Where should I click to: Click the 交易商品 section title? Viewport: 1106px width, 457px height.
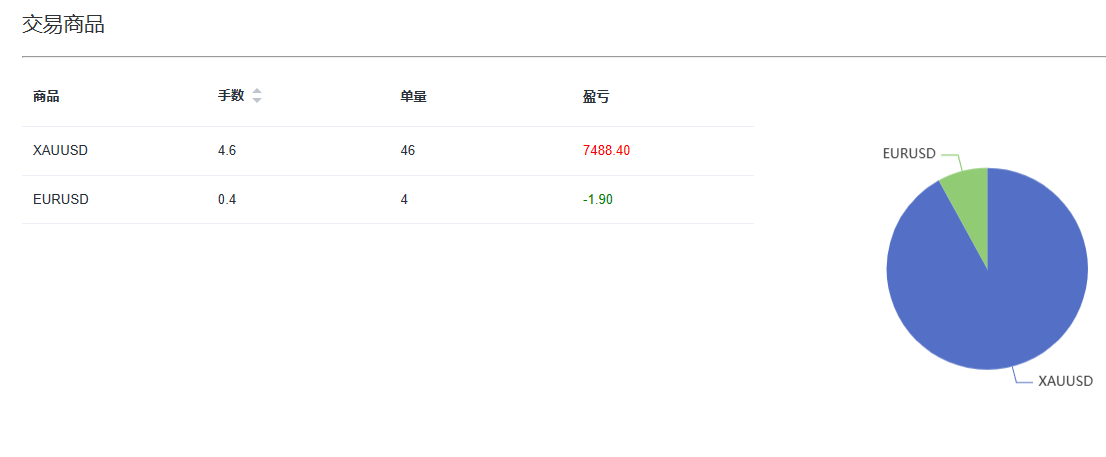[x=63, y=25]
